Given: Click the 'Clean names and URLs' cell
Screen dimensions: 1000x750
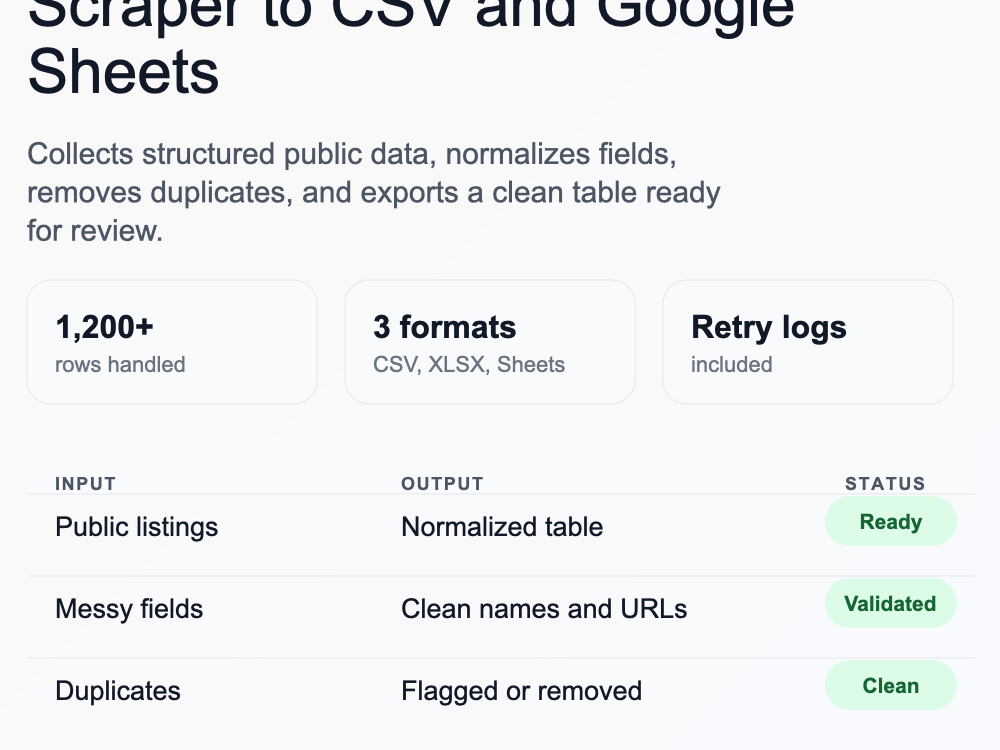Looking at the screenshot, I should (x=544, y=609).
